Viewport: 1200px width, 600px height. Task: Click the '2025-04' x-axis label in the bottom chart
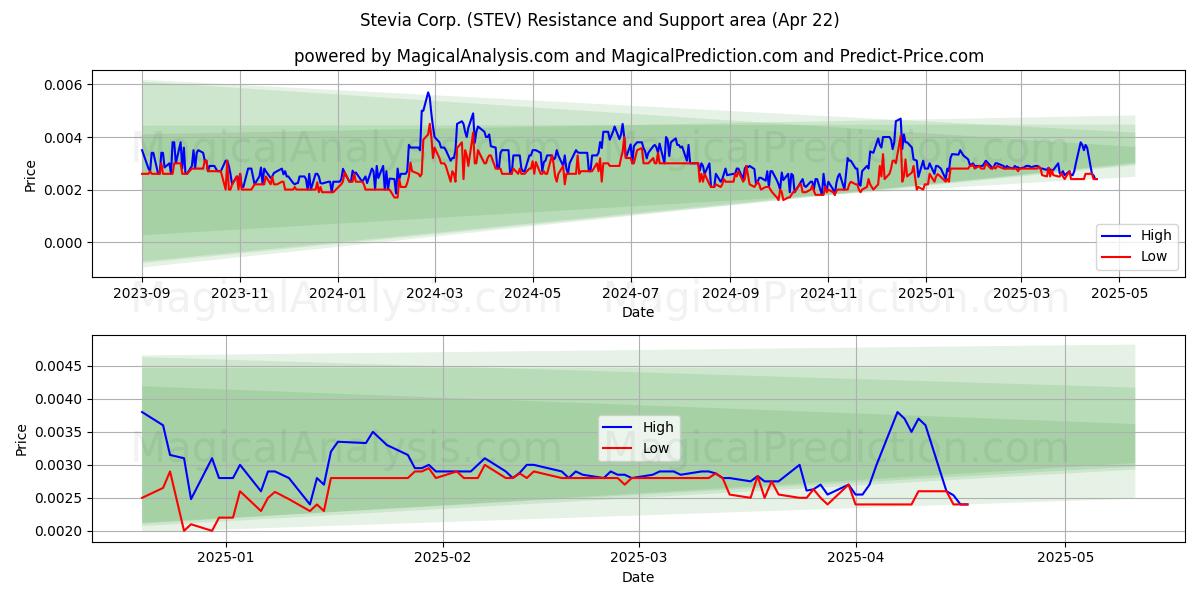(856, 559)
